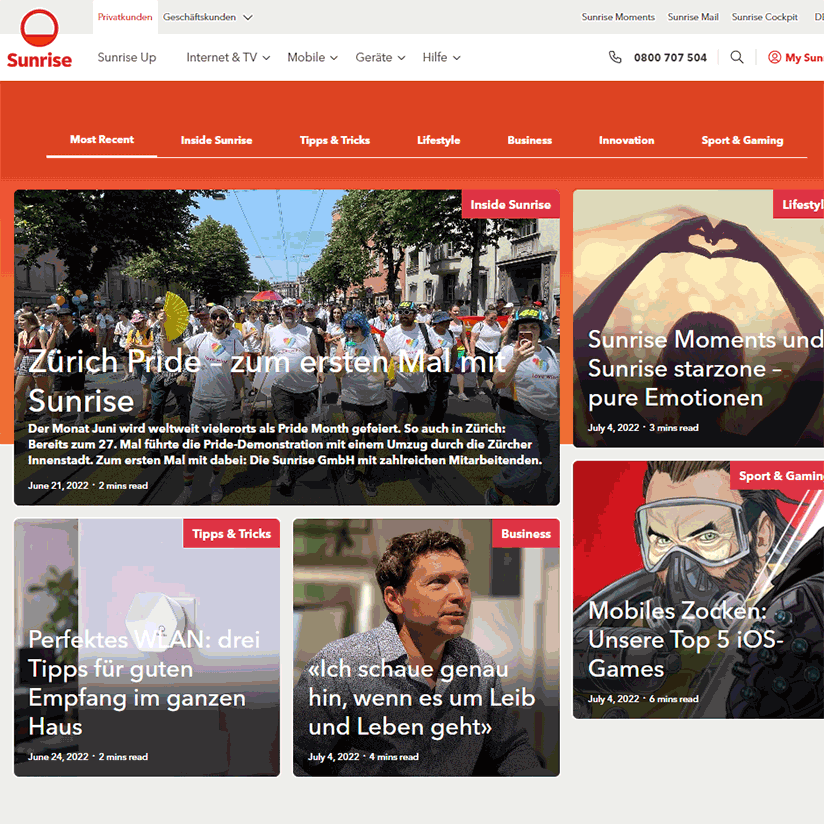This screenshot has height=824, width=824.
Task: Open the Mobiles Zocken iOS-Games article
Action: (x=698, y=590)
